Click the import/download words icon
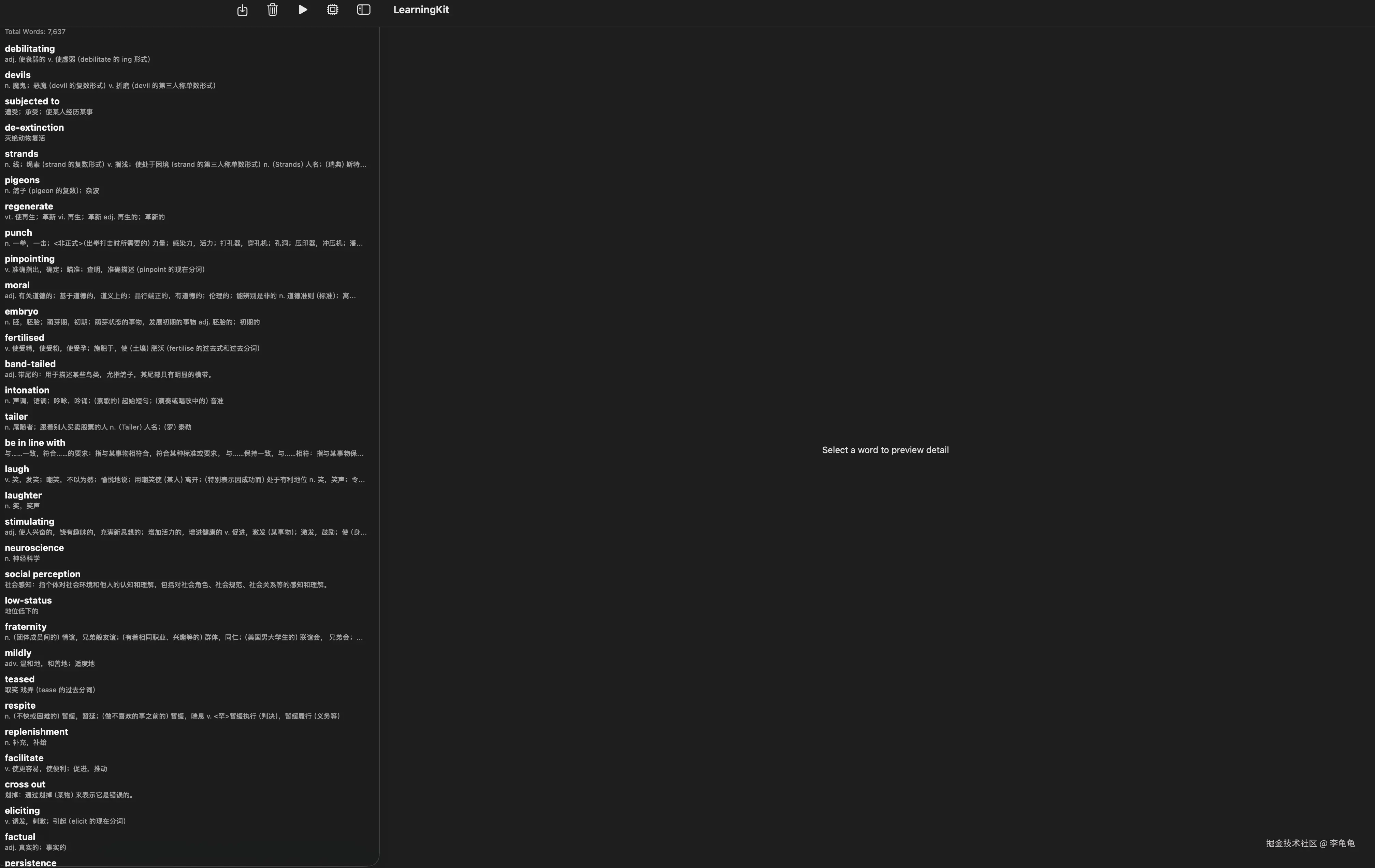 [x=242, y=10]
